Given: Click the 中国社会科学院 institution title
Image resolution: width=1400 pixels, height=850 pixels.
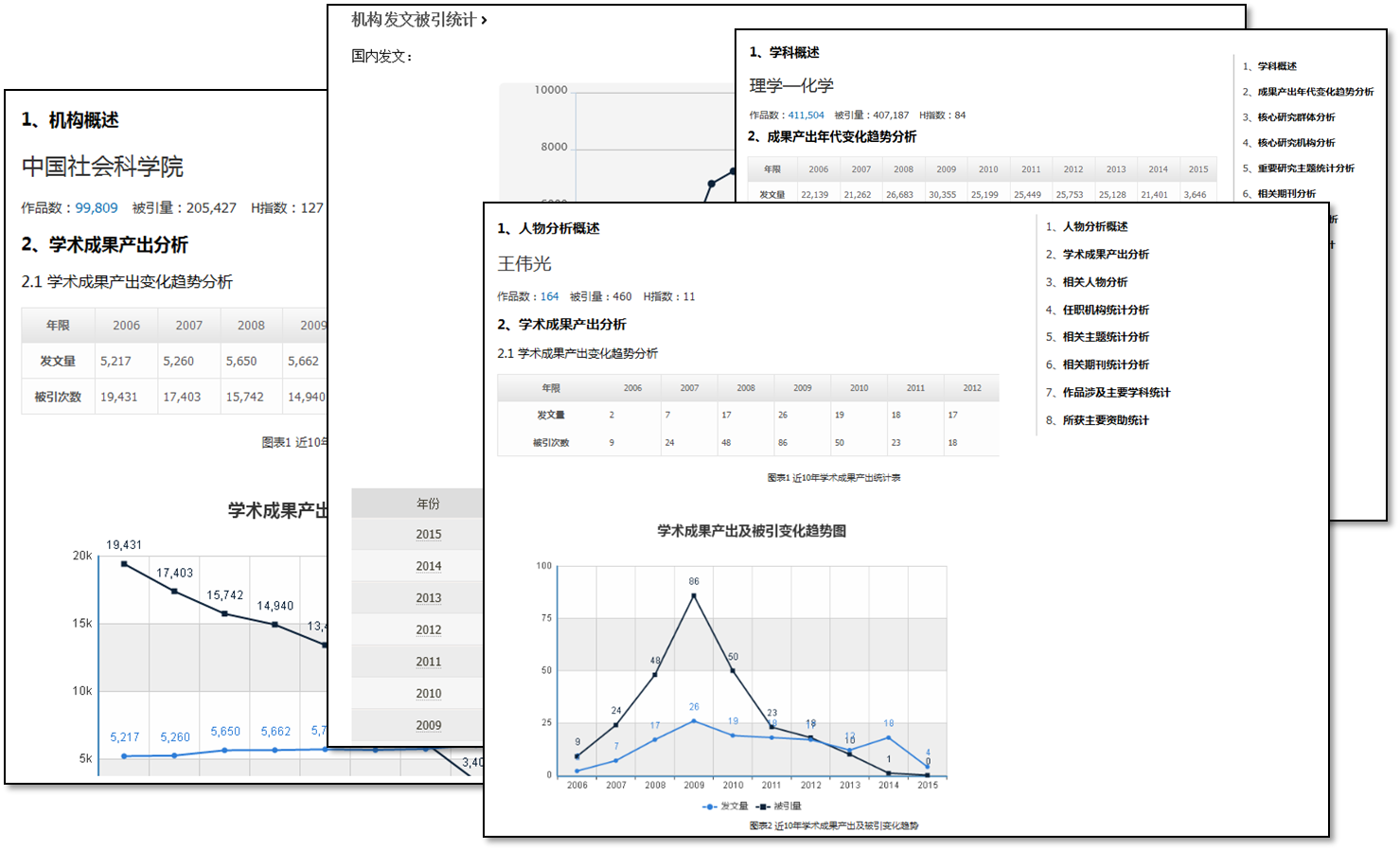Looking at the screenshot, I should (102, 167).
